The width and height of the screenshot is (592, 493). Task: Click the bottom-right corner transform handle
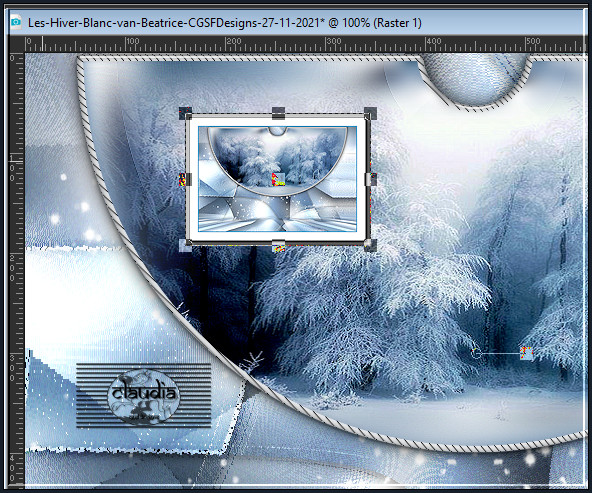click(x=370, y=245)
